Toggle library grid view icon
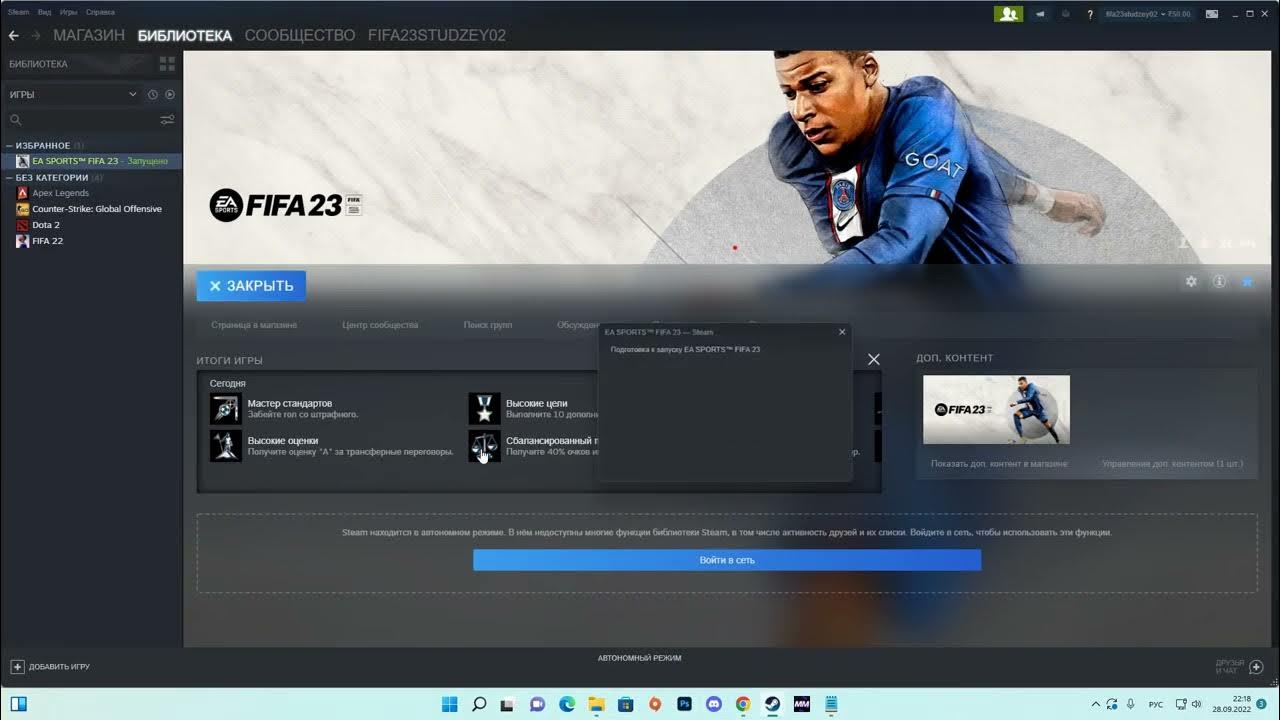The height and width of the screenshot is (720, 1280). coord(167,64)
